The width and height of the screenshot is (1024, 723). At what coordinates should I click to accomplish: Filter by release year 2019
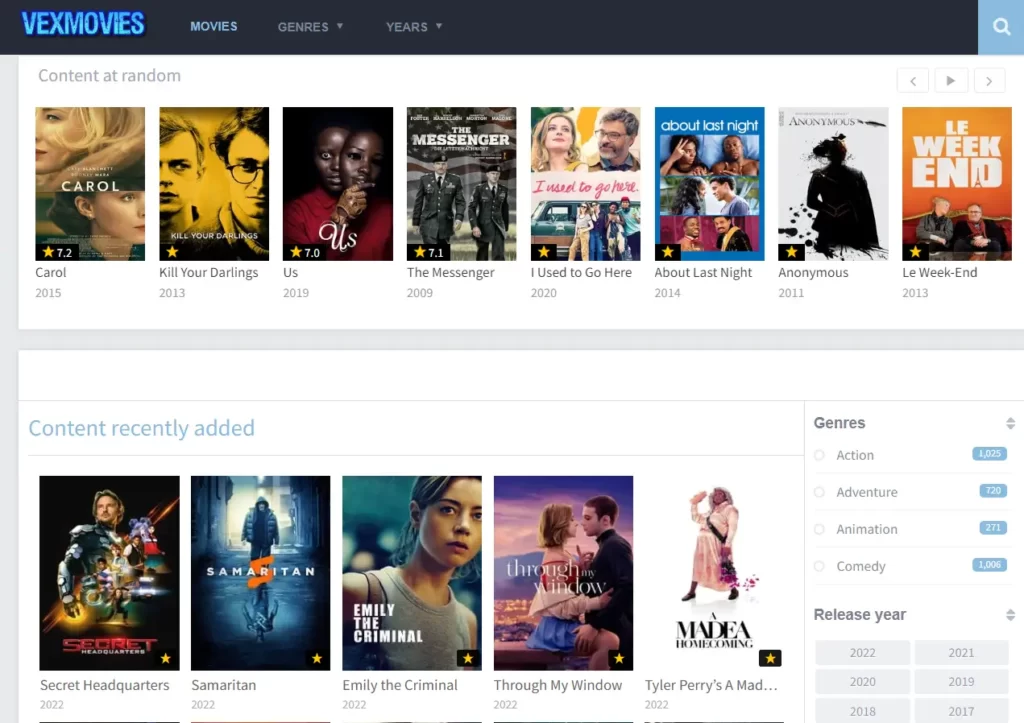click(x=961, y=682)
